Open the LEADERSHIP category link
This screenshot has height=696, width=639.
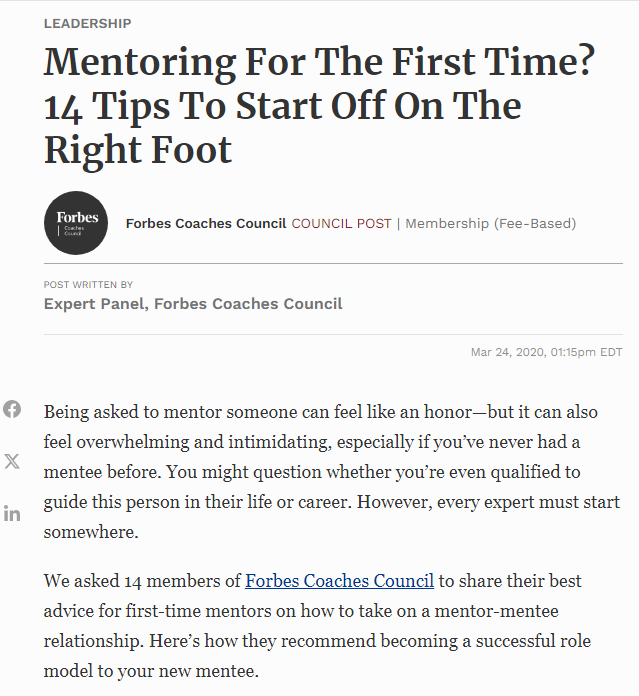87,23
